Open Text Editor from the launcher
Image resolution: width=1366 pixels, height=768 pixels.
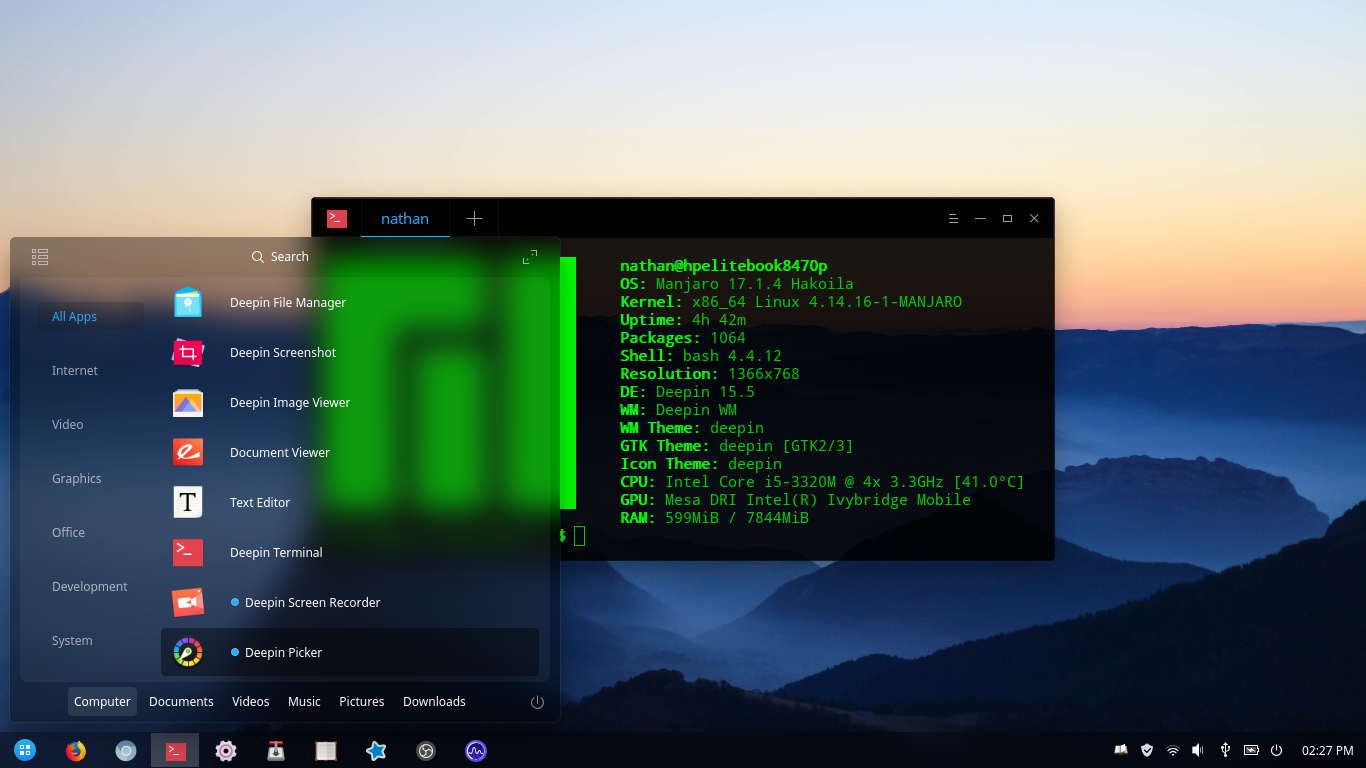click(x=350, y=502)
